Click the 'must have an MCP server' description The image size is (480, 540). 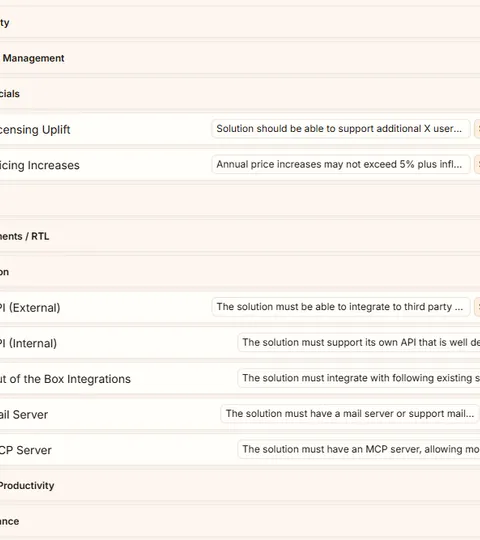coord(359,449)
